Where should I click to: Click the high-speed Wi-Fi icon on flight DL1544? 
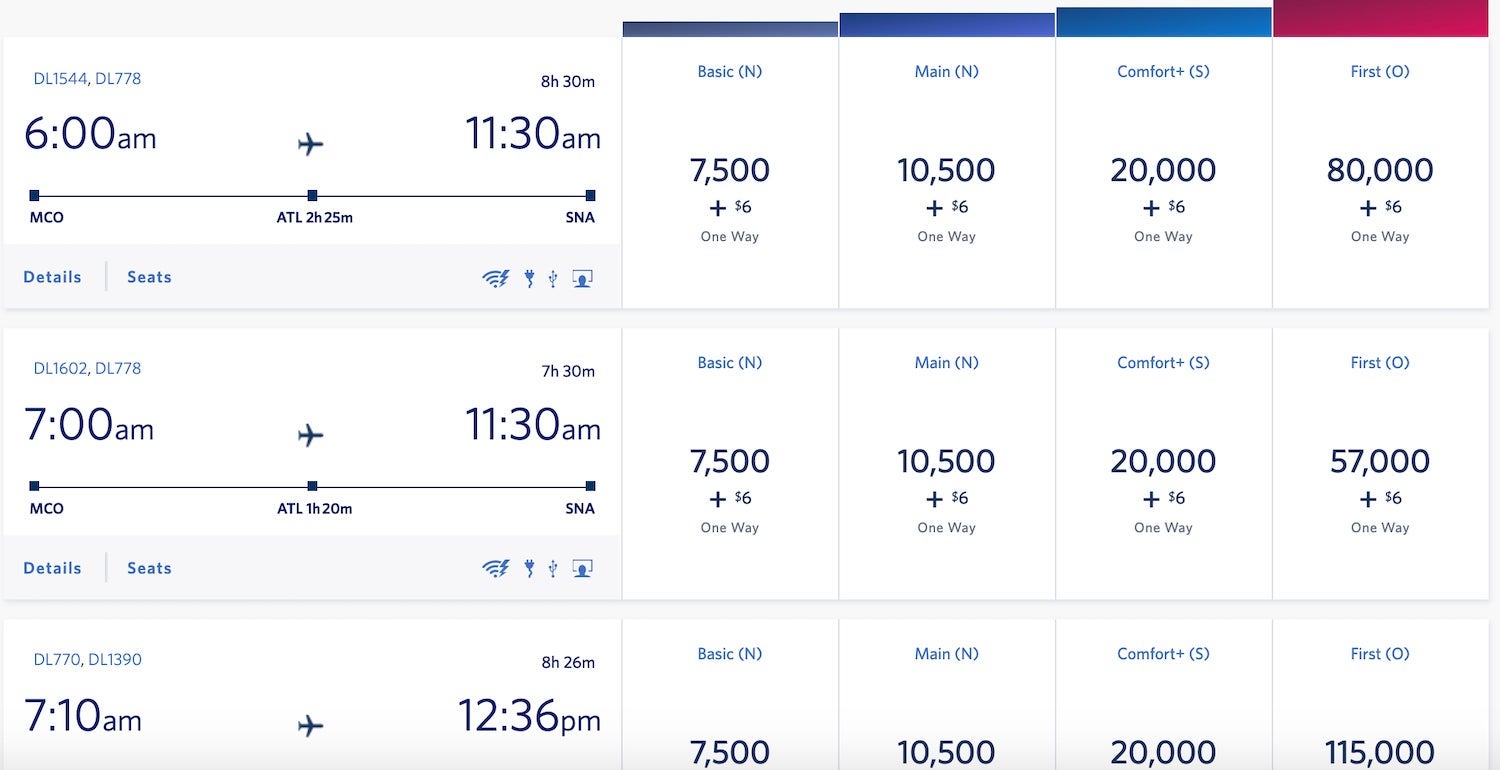[x=497, y=277]
